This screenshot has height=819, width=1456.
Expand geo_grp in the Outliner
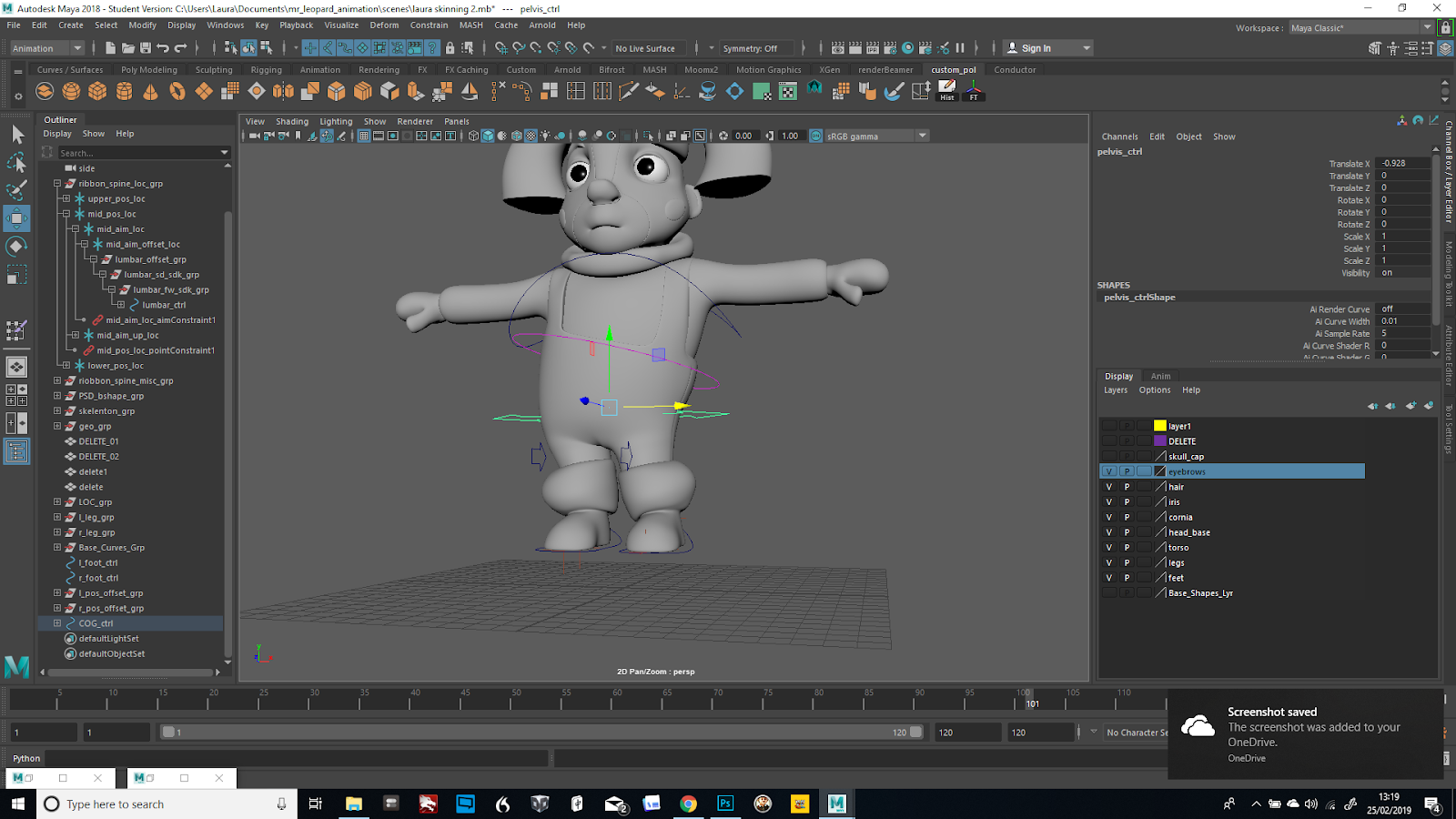pos(57,426)
